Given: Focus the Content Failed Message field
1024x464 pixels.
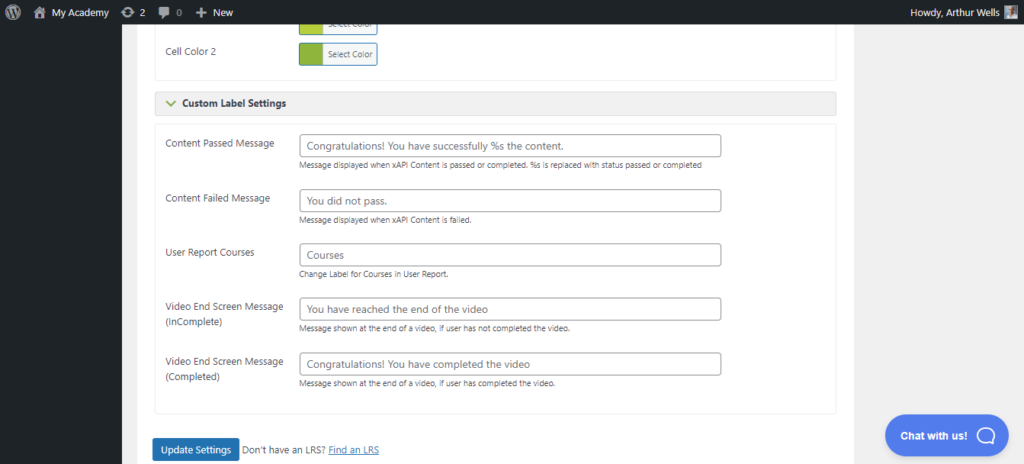Looking at the screenshot, I should [510, 201].
